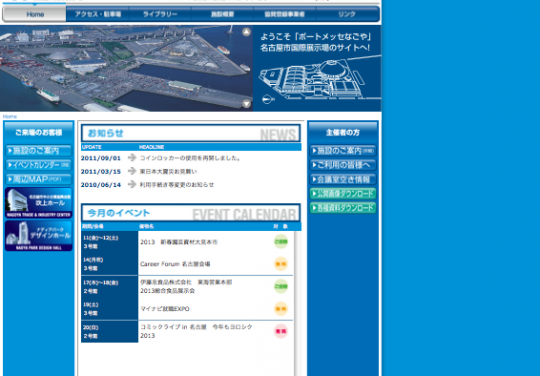This screenshot has height=376, width=540.
Task: Open the リンク navigation tab
Action: tap(347, 14)
